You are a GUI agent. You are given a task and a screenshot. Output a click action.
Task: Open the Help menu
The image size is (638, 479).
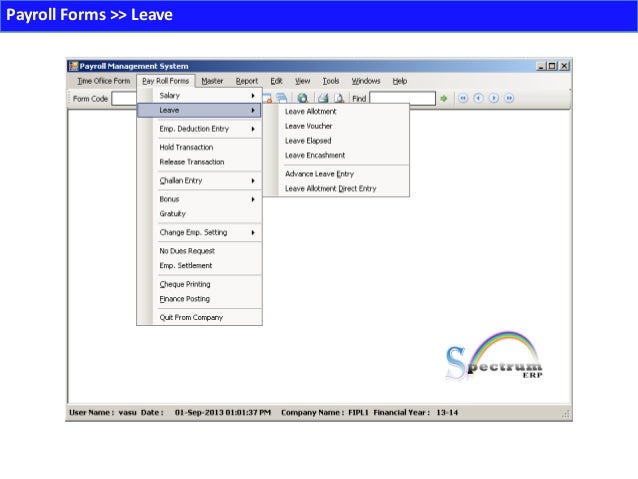[400, 81]
